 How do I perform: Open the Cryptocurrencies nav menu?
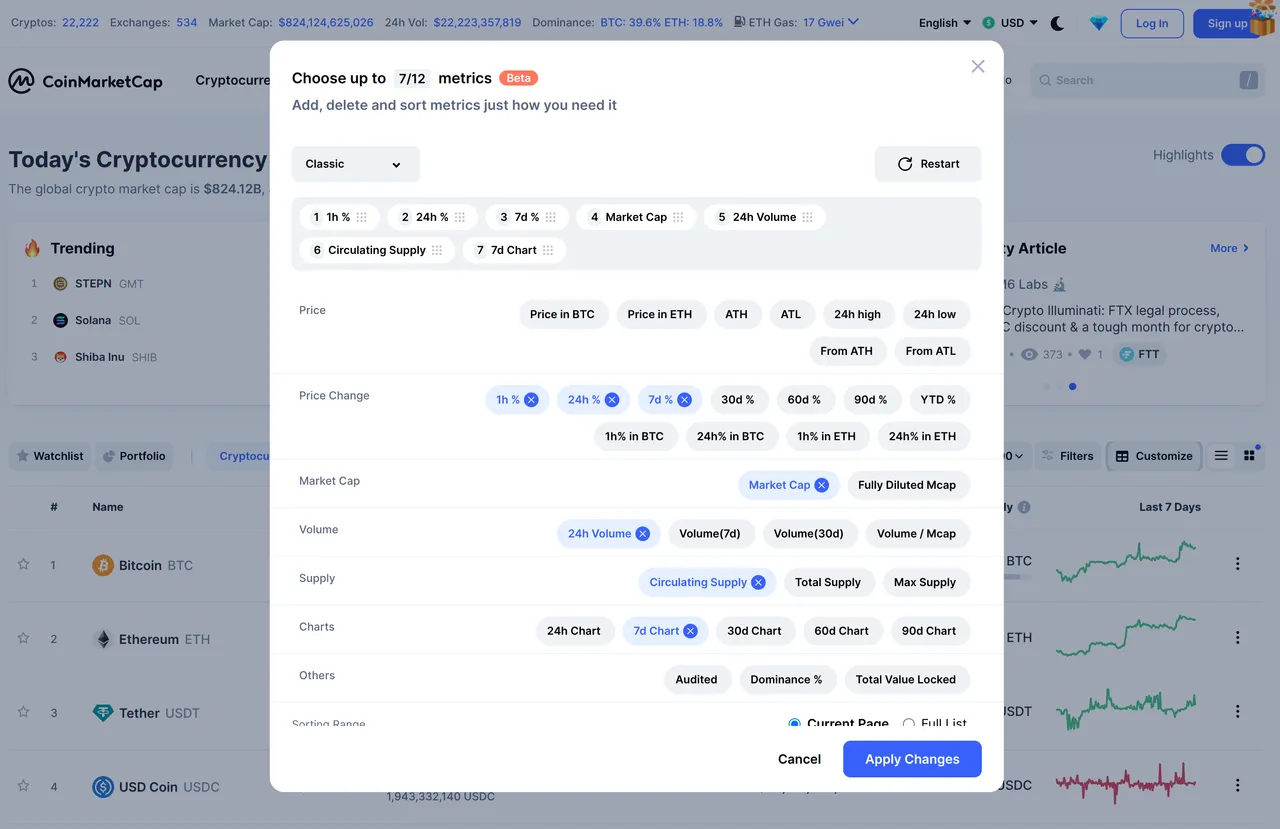pyautogui.click(x=233, y=80)
